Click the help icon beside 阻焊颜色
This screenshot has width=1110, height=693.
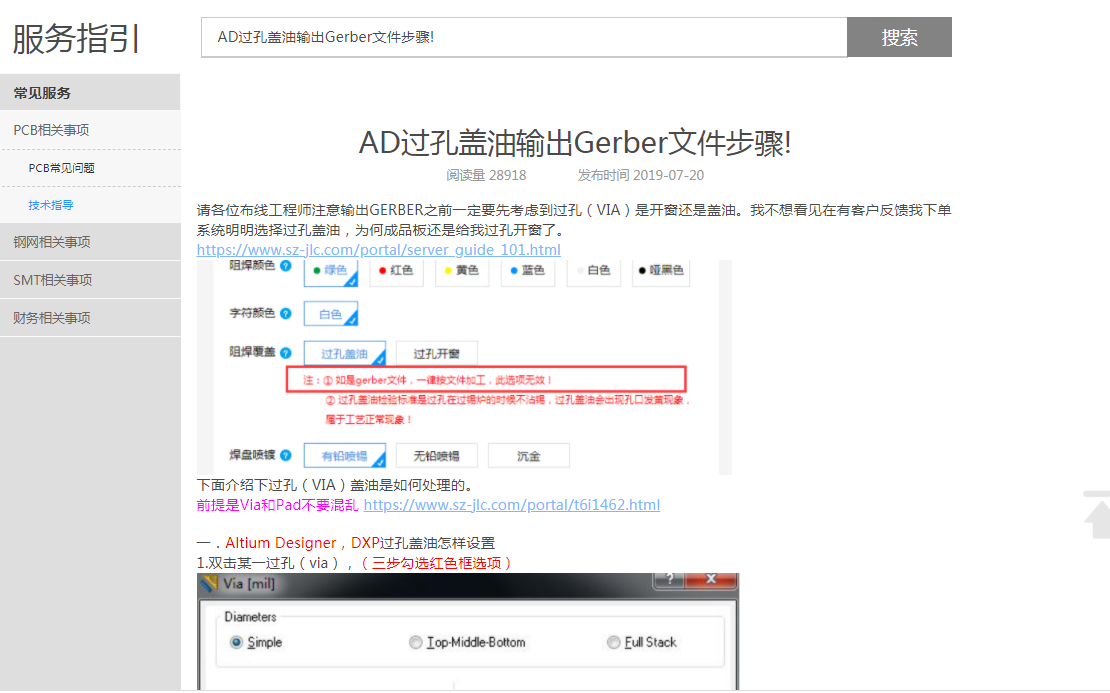(286, 267)
